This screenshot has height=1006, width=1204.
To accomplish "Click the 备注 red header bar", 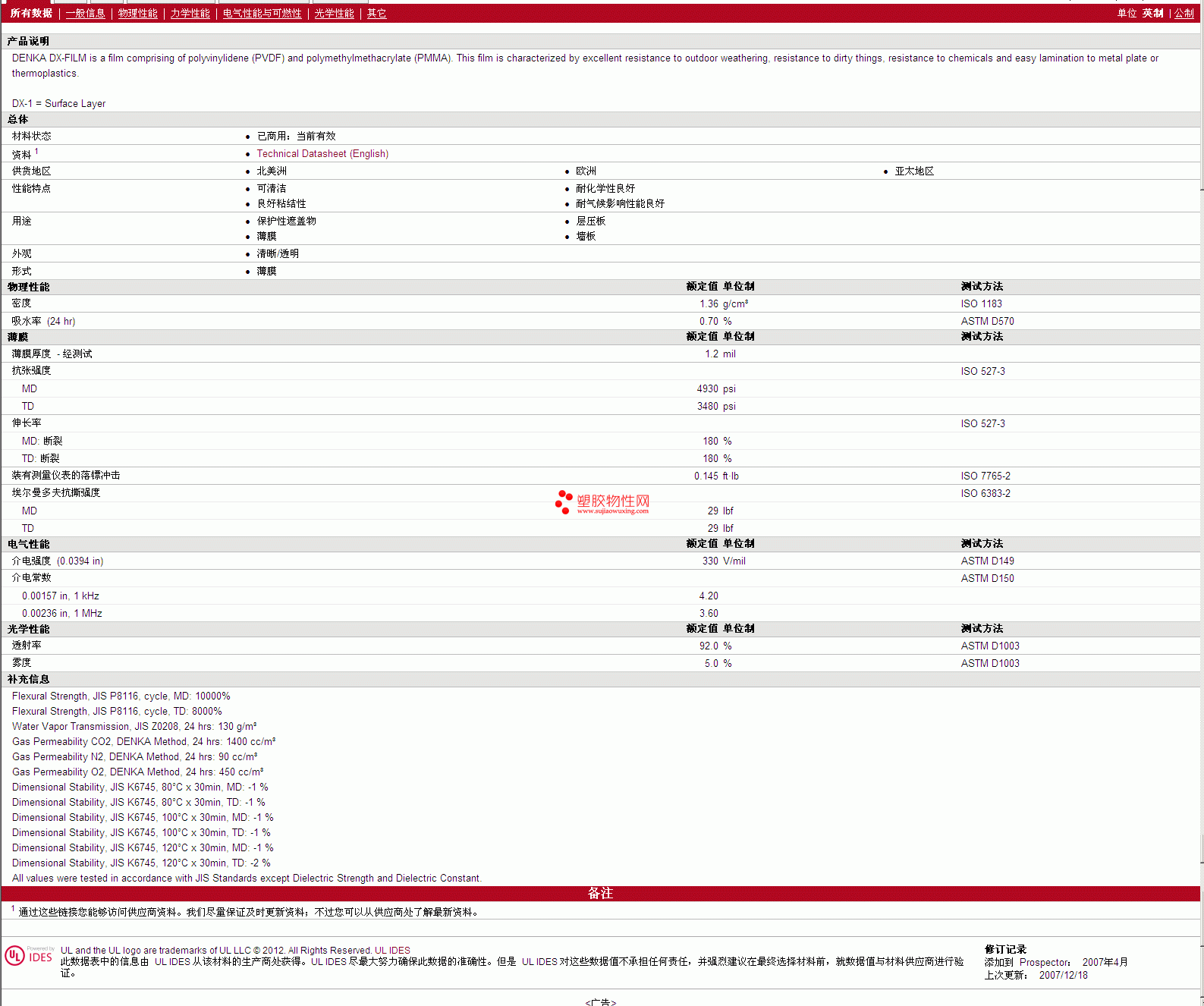I will pyautogui.click(x=600, y=894).
